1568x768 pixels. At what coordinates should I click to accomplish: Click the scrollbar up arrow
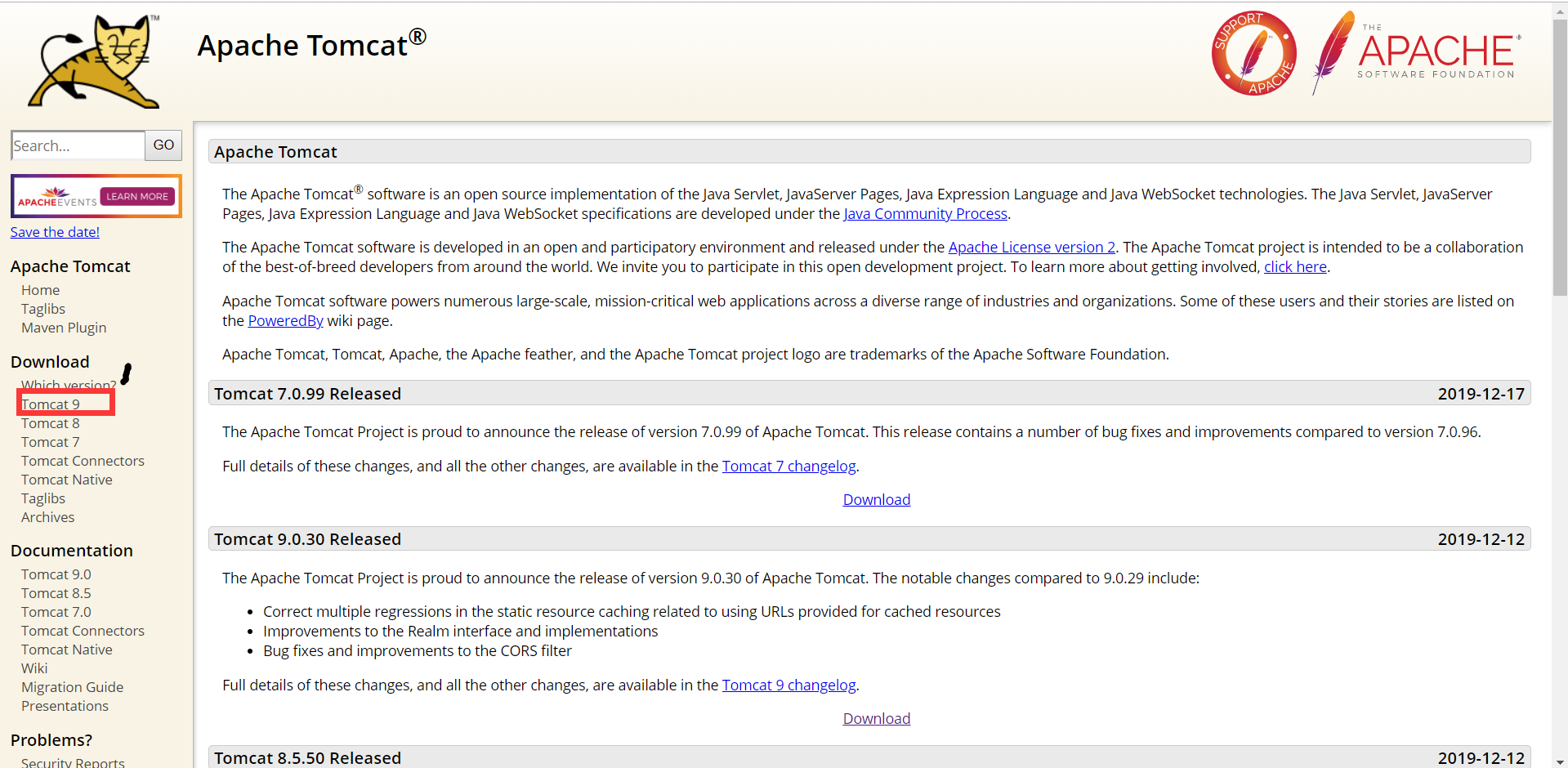tap(1560, 10)
